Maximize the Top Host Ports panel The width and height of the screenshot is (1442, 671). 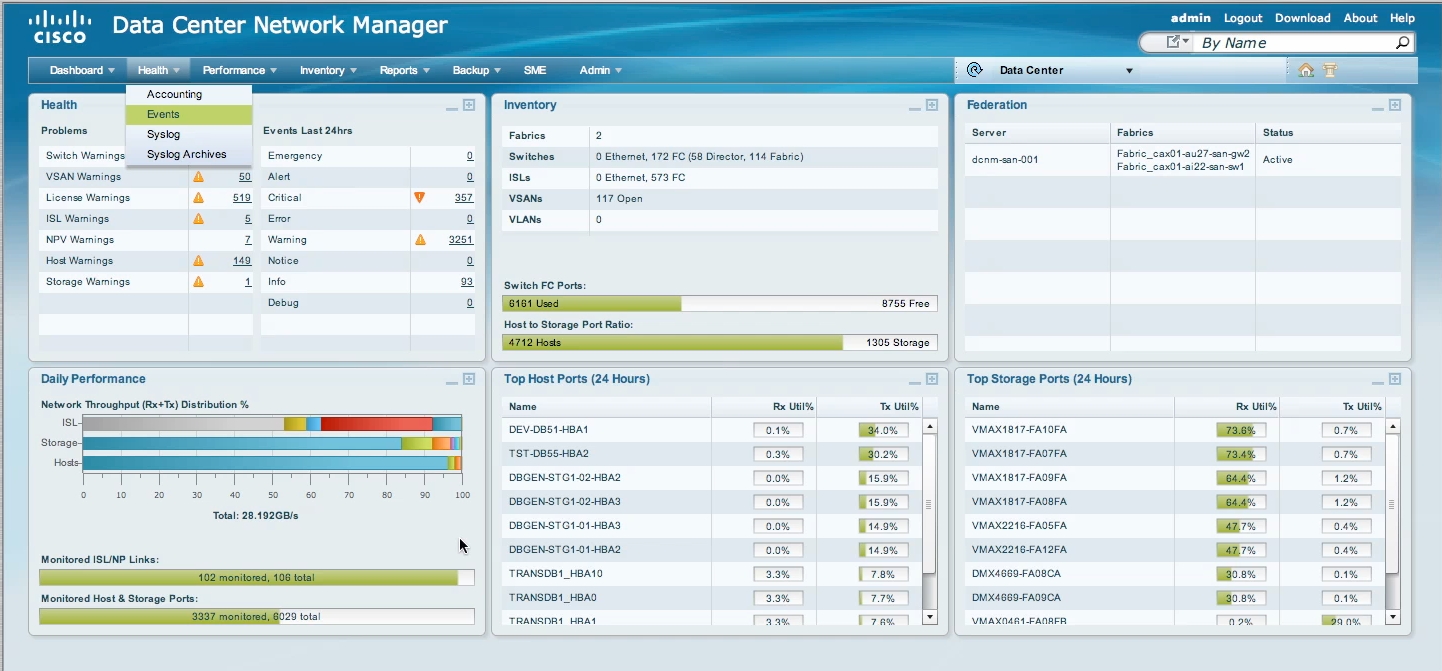[931, 379]
